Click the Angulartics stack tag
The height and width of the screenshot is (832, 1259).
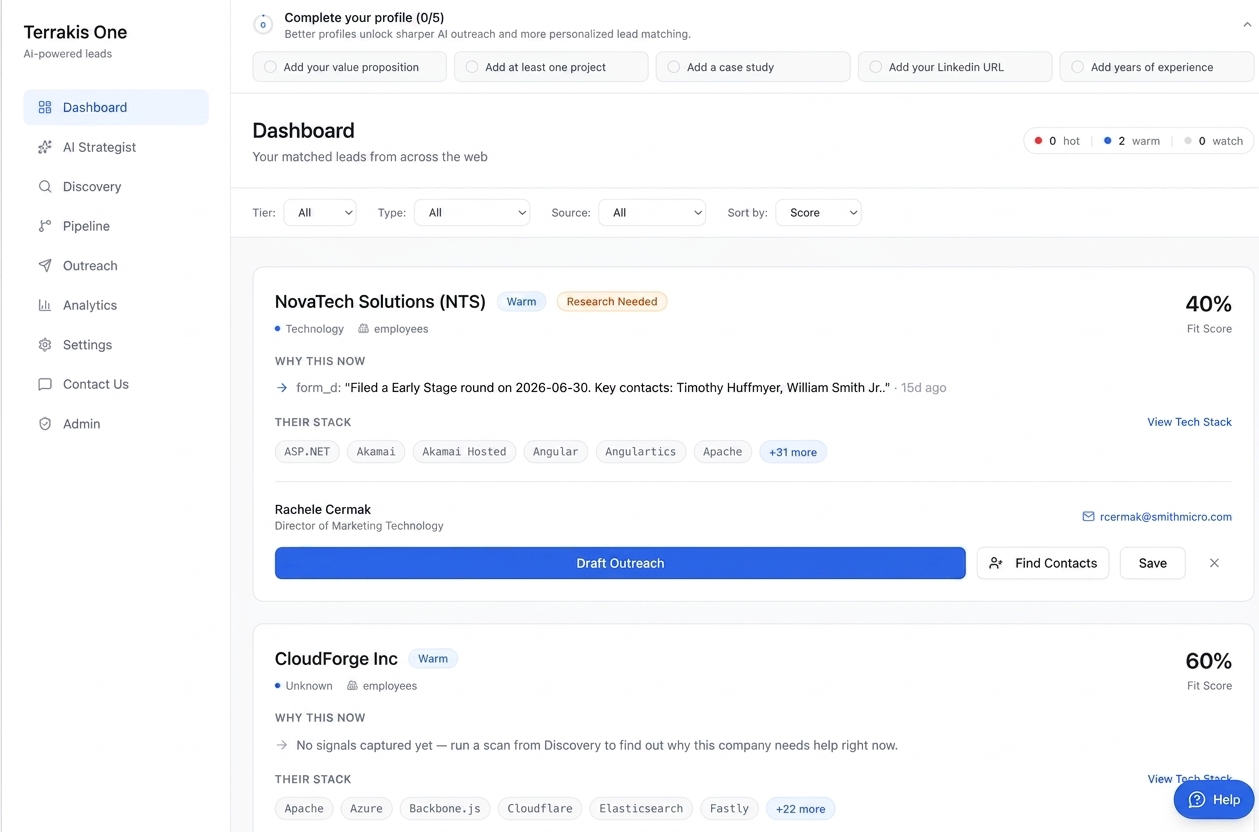640,452
